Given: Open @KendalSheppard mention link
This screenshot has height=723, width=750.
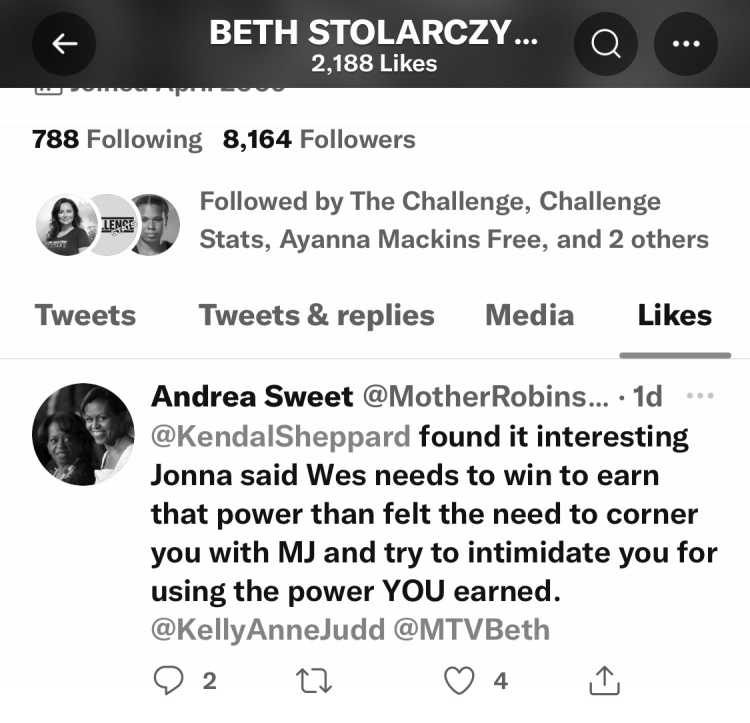Looking at the screenshot, I should click(x=281, y=437).
